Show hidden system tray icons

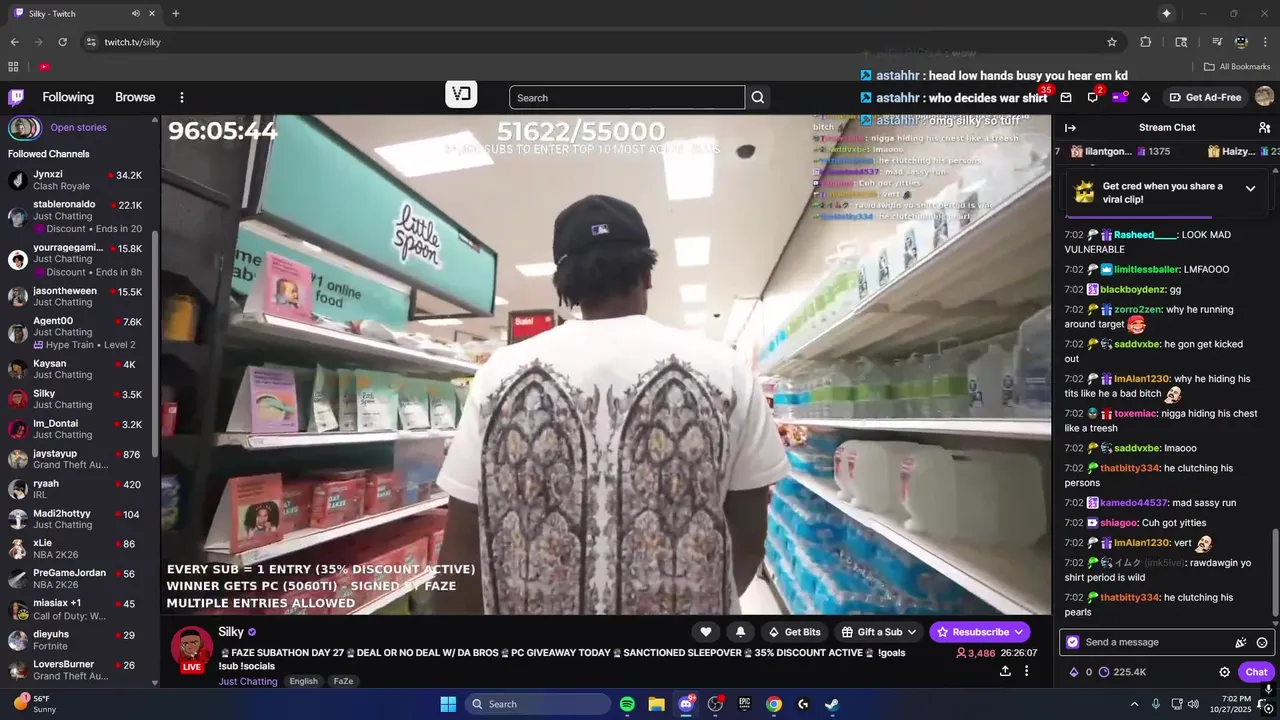pyautogui.click(x=1134, y=704)
